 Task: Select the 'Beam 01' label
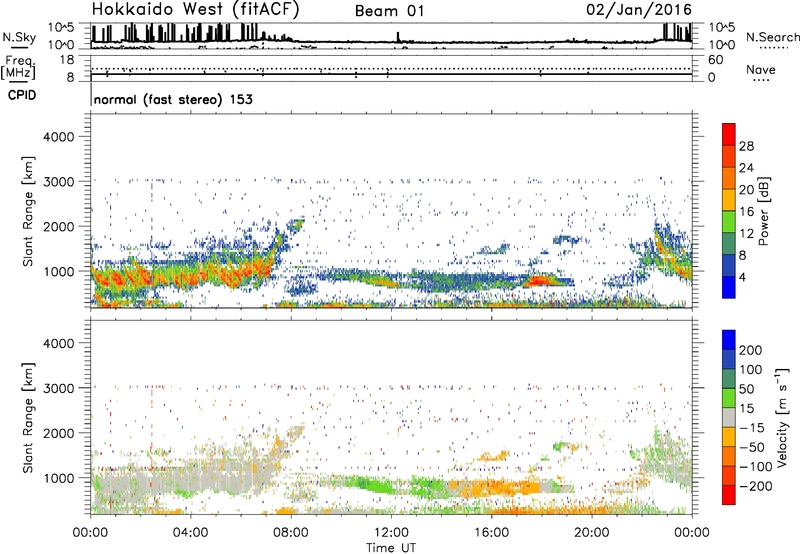coord(389,11)
